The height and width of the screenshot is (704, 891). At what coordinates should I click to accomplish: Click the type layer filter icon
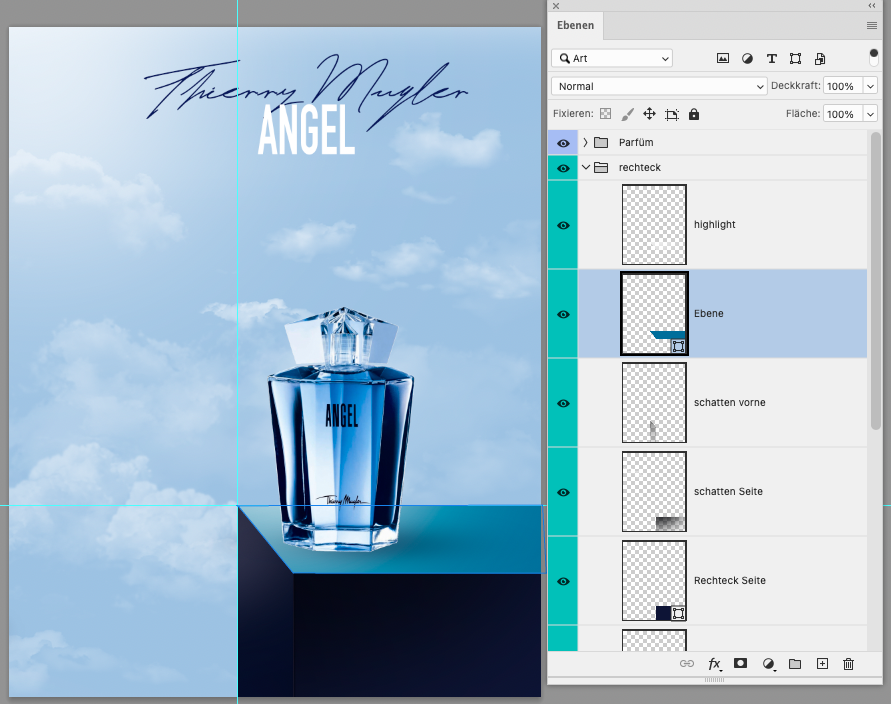coord(771,59)
